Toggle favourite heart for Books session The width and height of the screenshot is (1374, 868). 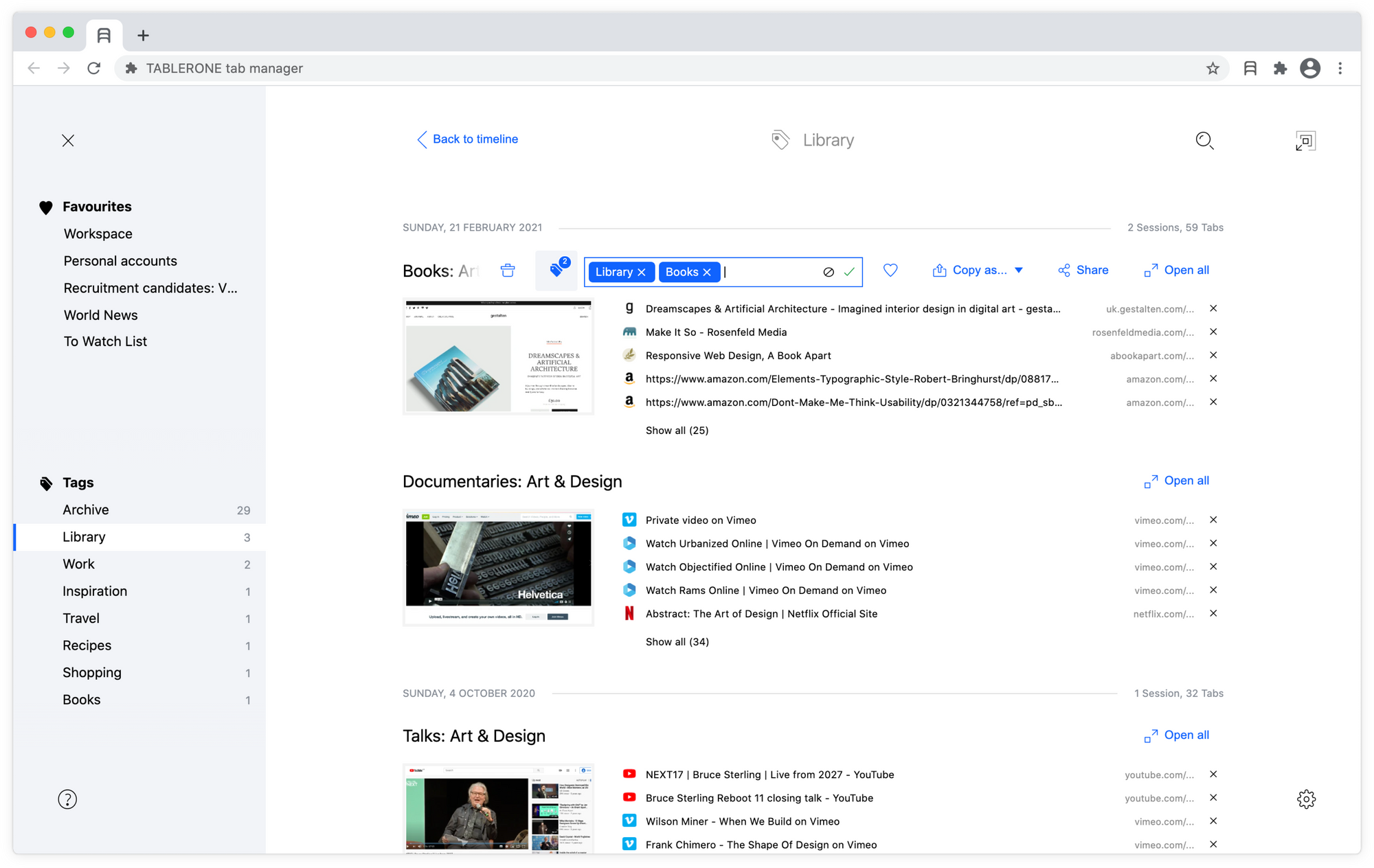click(890, 271)
